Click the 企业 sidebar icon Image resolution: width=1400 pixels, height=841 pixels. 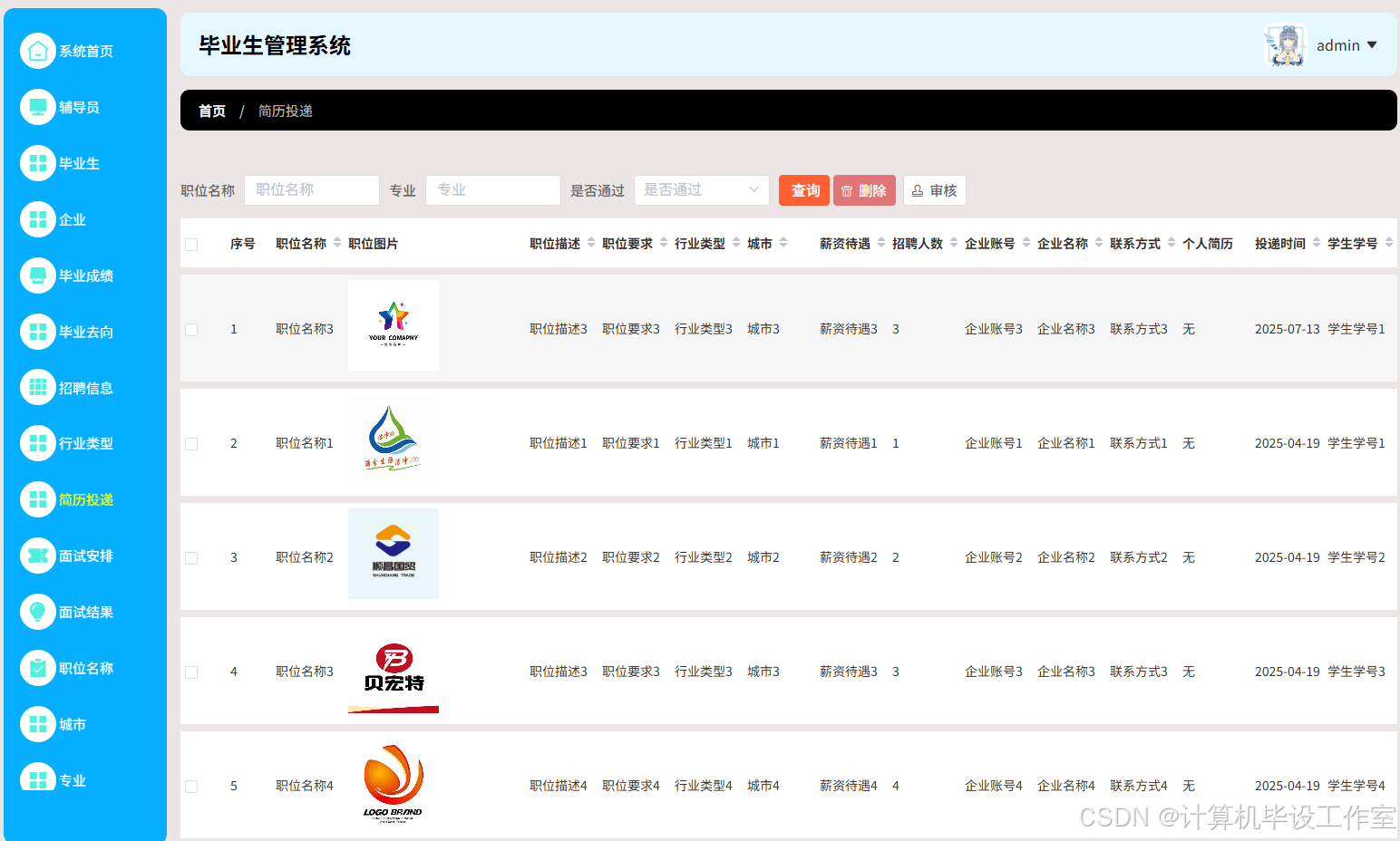pyautogui.click(x=38, y=219)
